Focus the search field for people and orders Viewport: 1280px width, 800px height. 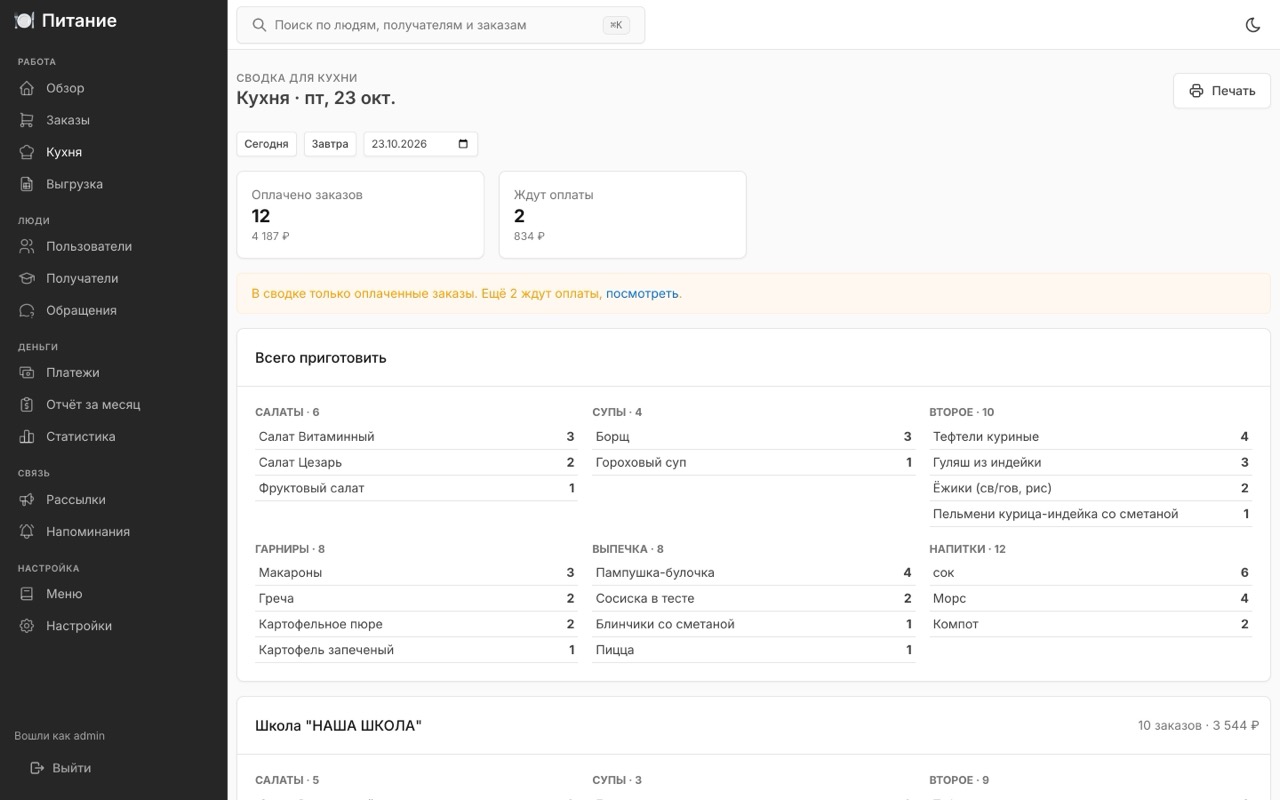[x=441, y=25]
